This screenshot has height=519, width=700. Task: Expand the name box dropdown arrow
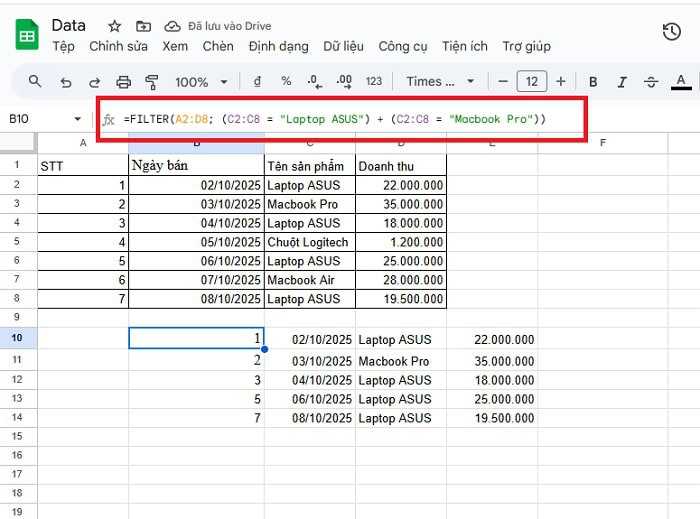[x=78, y=119]
